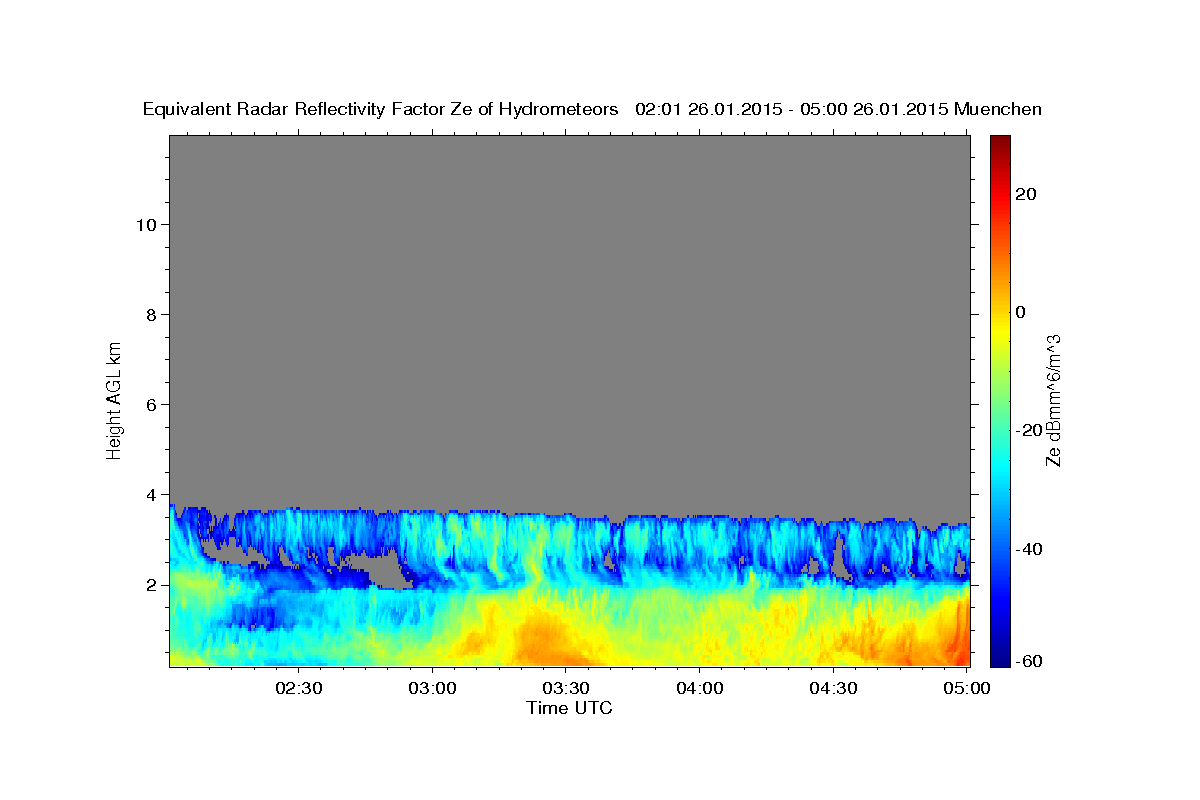
Task: Click the colorbar tick label '-60'
Action: (1029, 661)
